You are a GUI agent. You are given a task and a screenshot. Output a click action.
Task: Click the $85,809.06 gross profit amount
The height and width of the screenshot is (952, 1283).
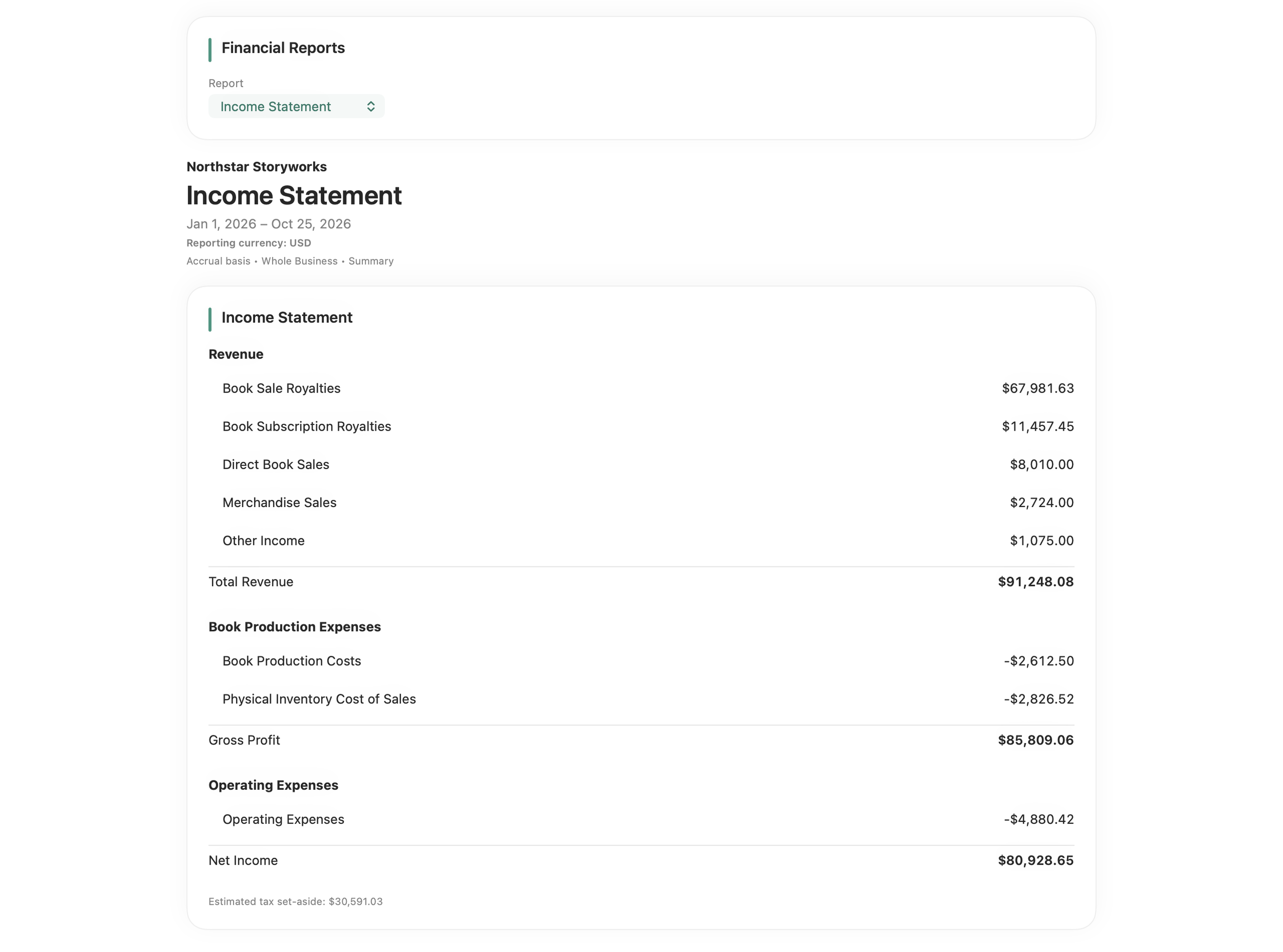click(1035, 741)
